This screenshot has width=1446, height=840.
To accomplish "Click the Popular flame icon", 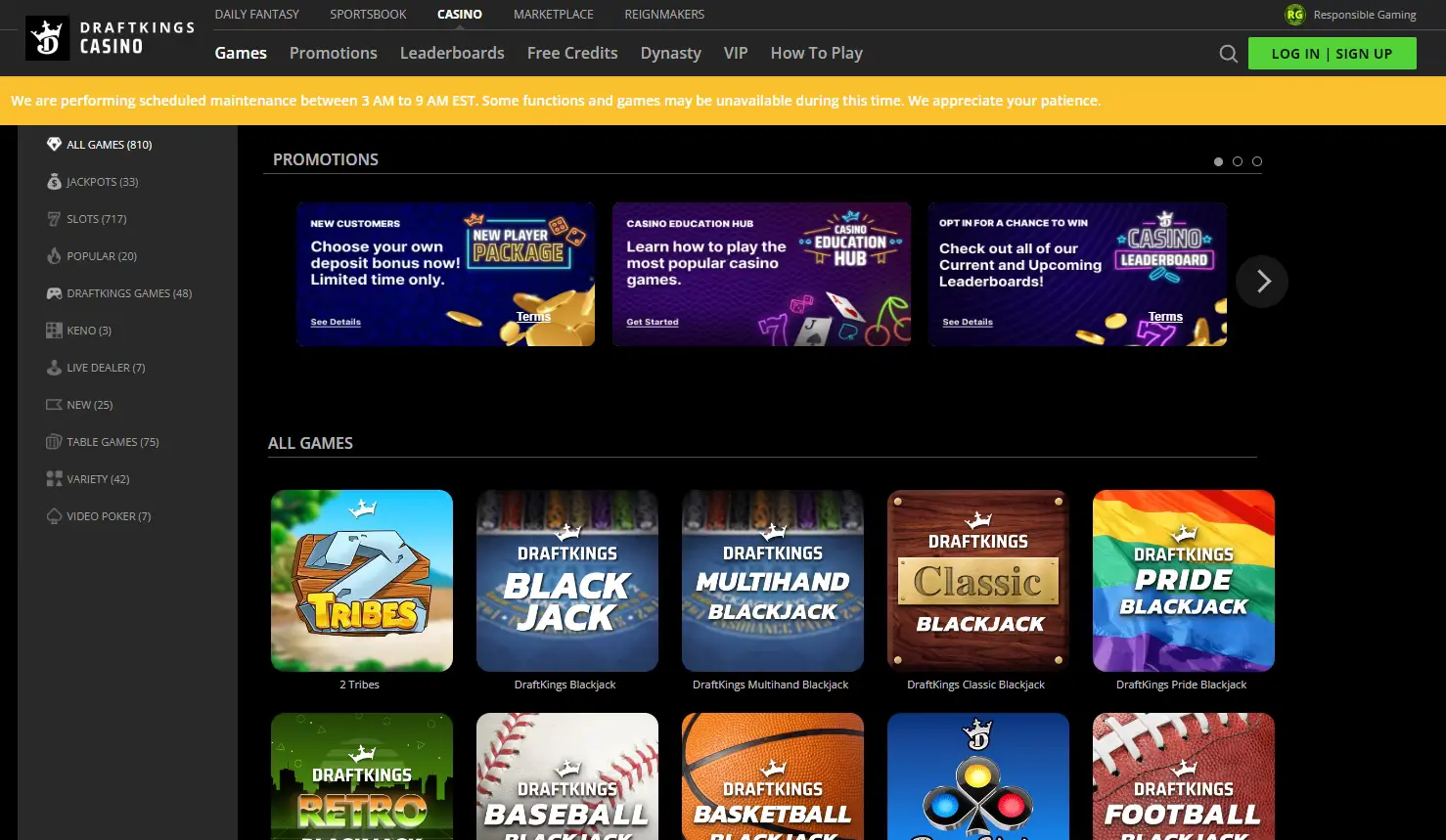I will coord(54,255).
